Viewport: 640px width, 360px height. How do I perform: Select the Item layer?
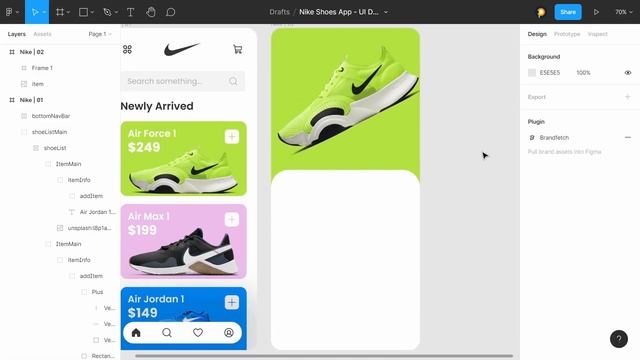coord(38,84)
